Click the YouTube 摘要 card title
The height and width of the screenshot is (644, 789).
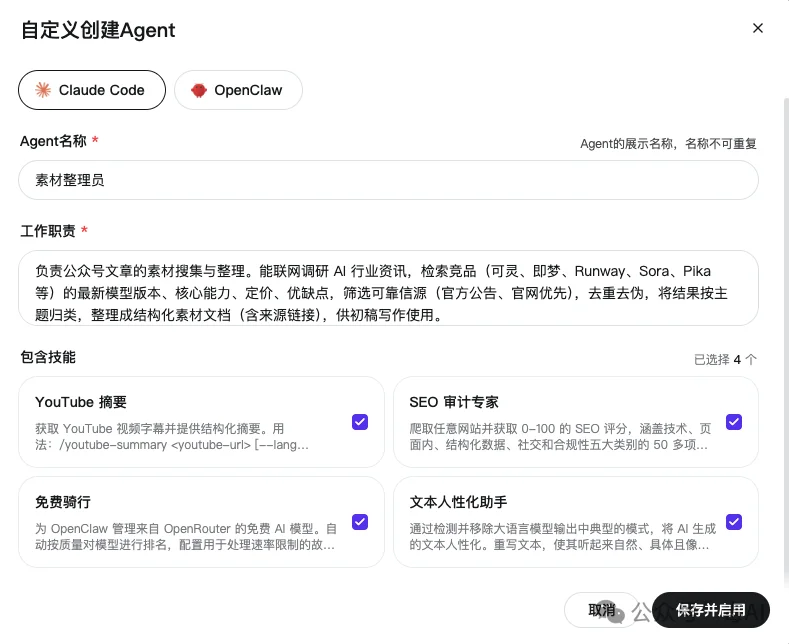(x=81, y=402)
